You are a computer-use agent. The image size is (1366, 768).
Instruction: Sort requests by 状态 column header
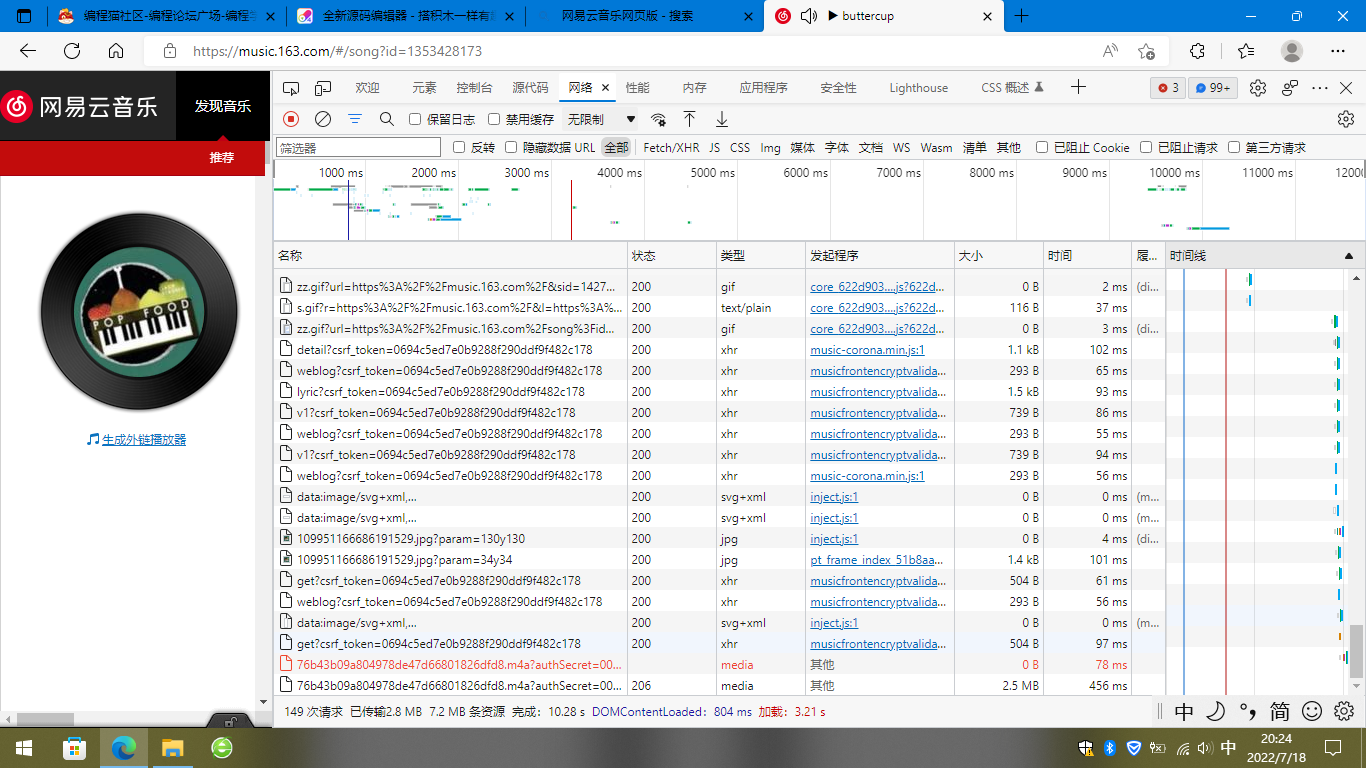(x=672, y=256)
